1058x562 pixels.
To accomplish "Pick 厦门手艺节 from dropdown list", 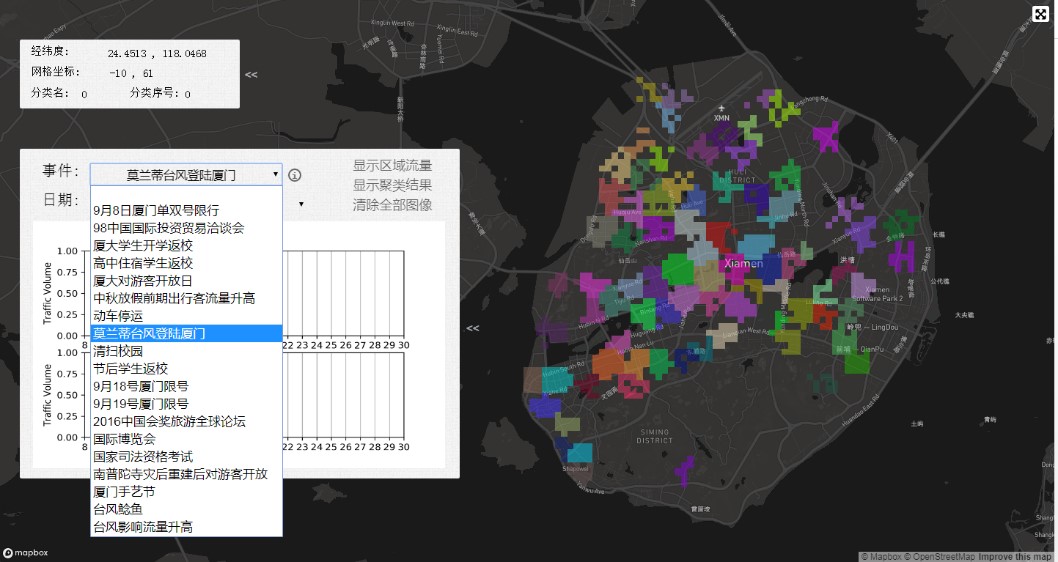I will [124, 492].
